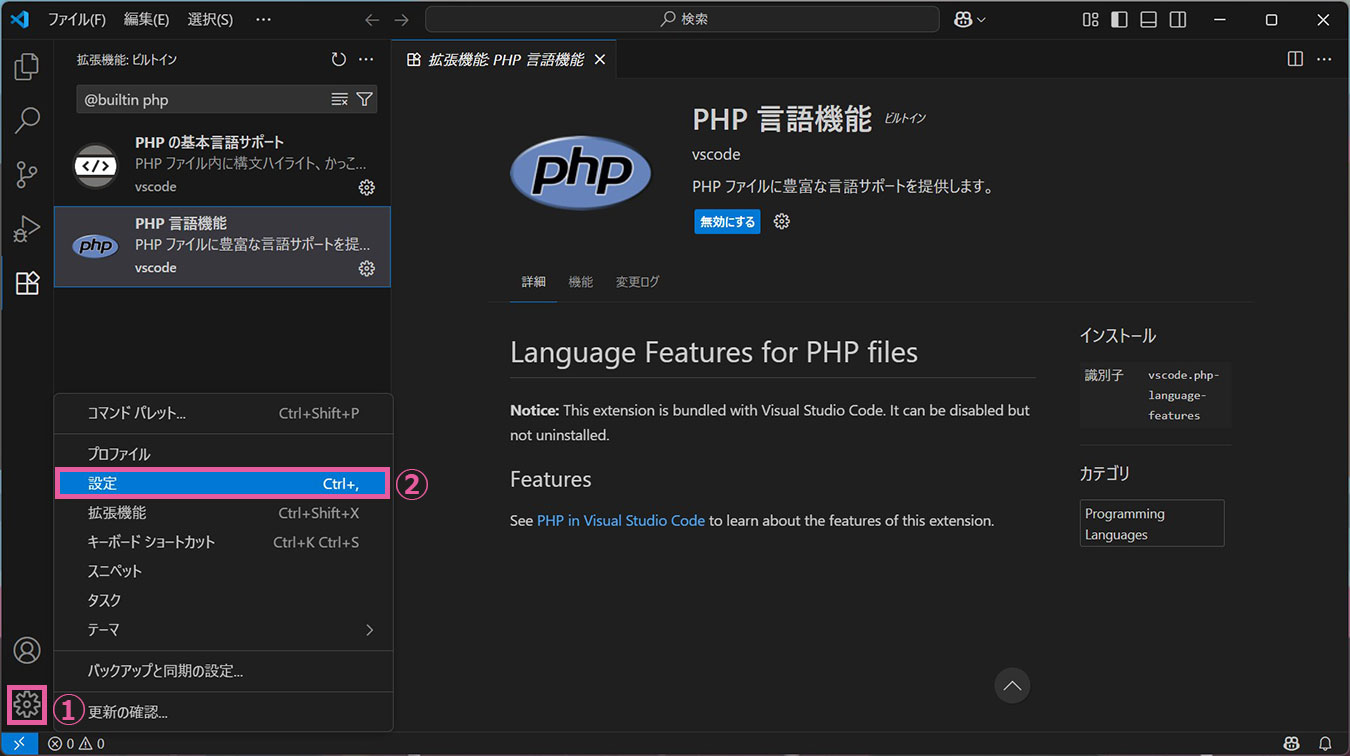Viewport: 1350px width, 756px height.
Task: Open the Accounts icon in activity bar
Action: click(27, 650)
